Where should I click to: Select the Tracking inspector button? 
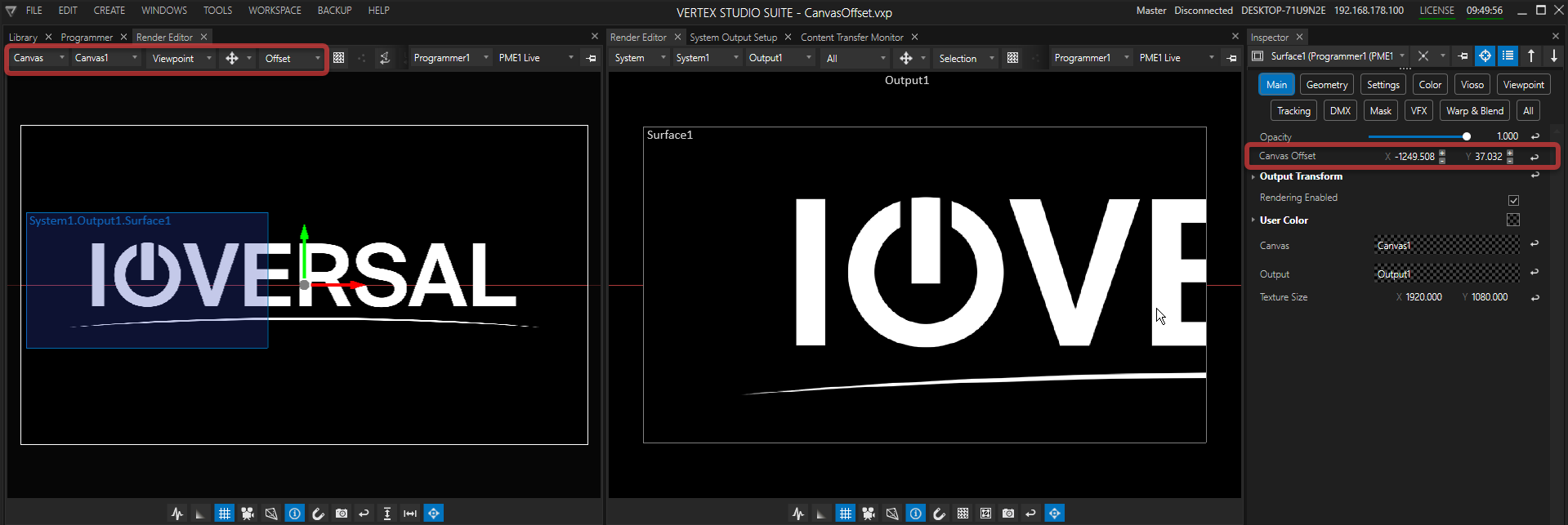pos(1293,111)
